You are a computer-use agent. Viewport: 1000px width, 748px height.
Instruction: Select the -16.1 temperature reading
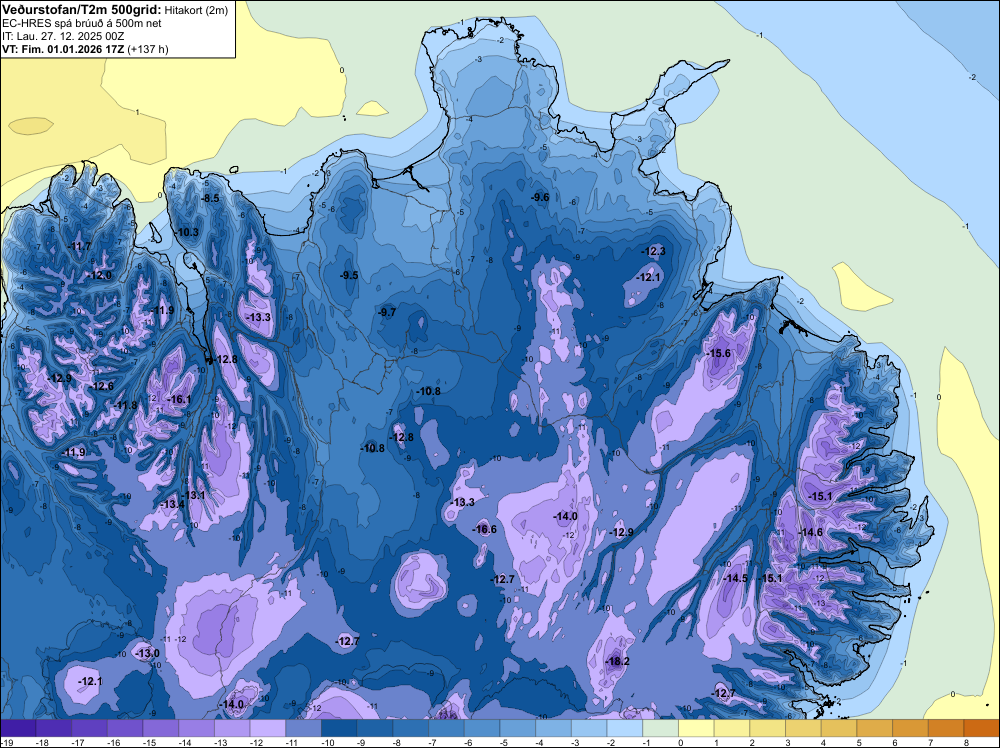tap(179, 400)
